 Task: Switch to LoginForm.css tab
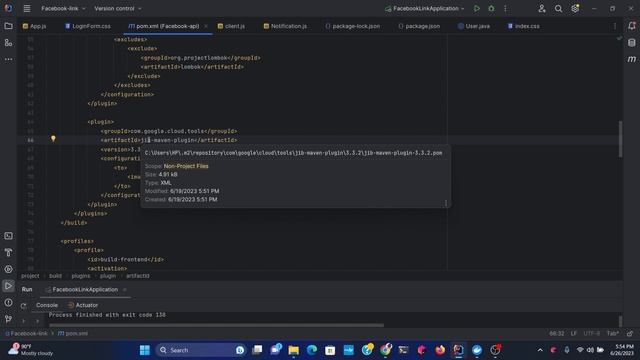coord(88,26)
